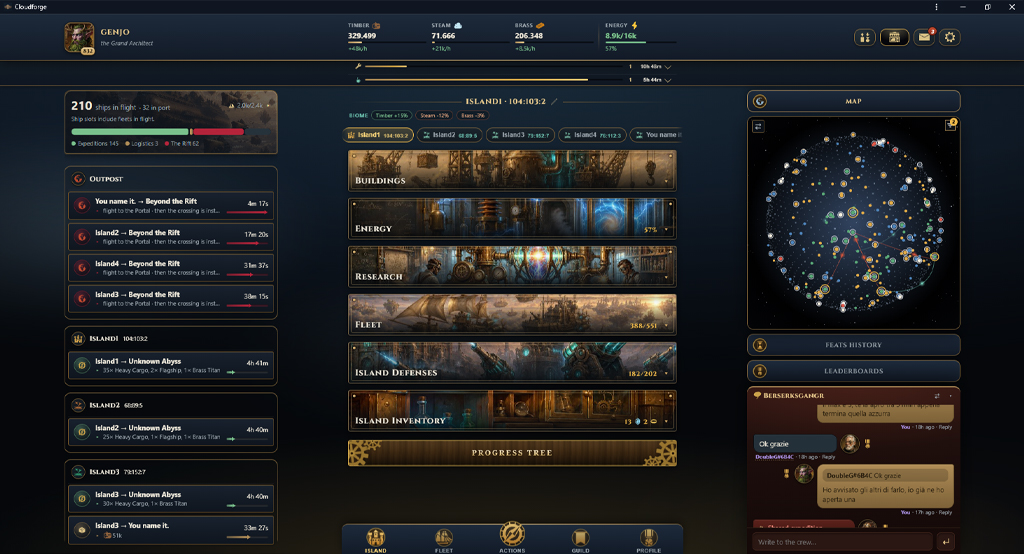This screenshot has height=554, width=1024.
Task: Click the 'Write to the crew...' input field
Action: 842,542
